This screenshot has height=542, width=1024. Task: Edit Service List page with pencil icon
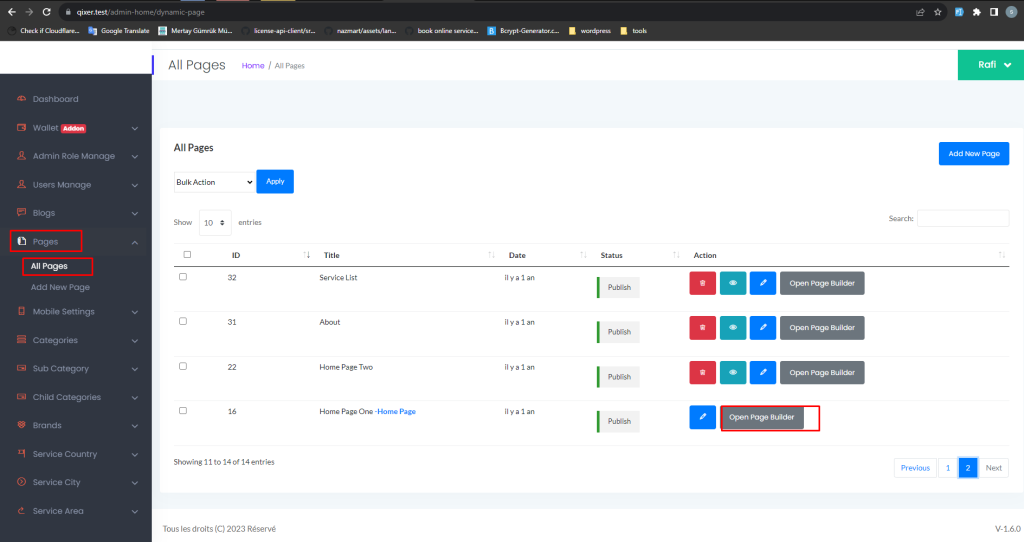(763, 283)
